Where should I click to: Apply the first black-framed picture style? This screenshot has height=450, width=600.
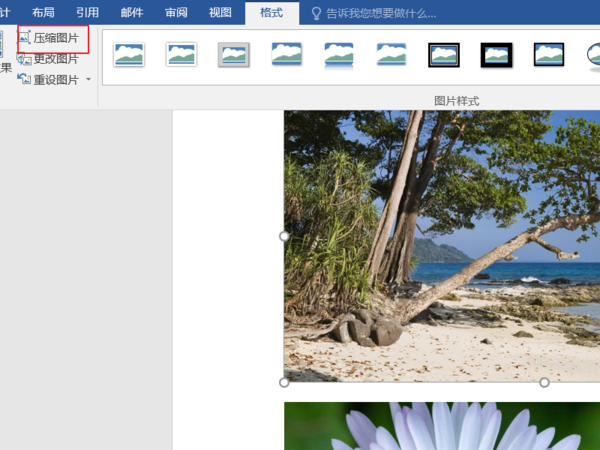pyautogui.click(x=444, y=55)
